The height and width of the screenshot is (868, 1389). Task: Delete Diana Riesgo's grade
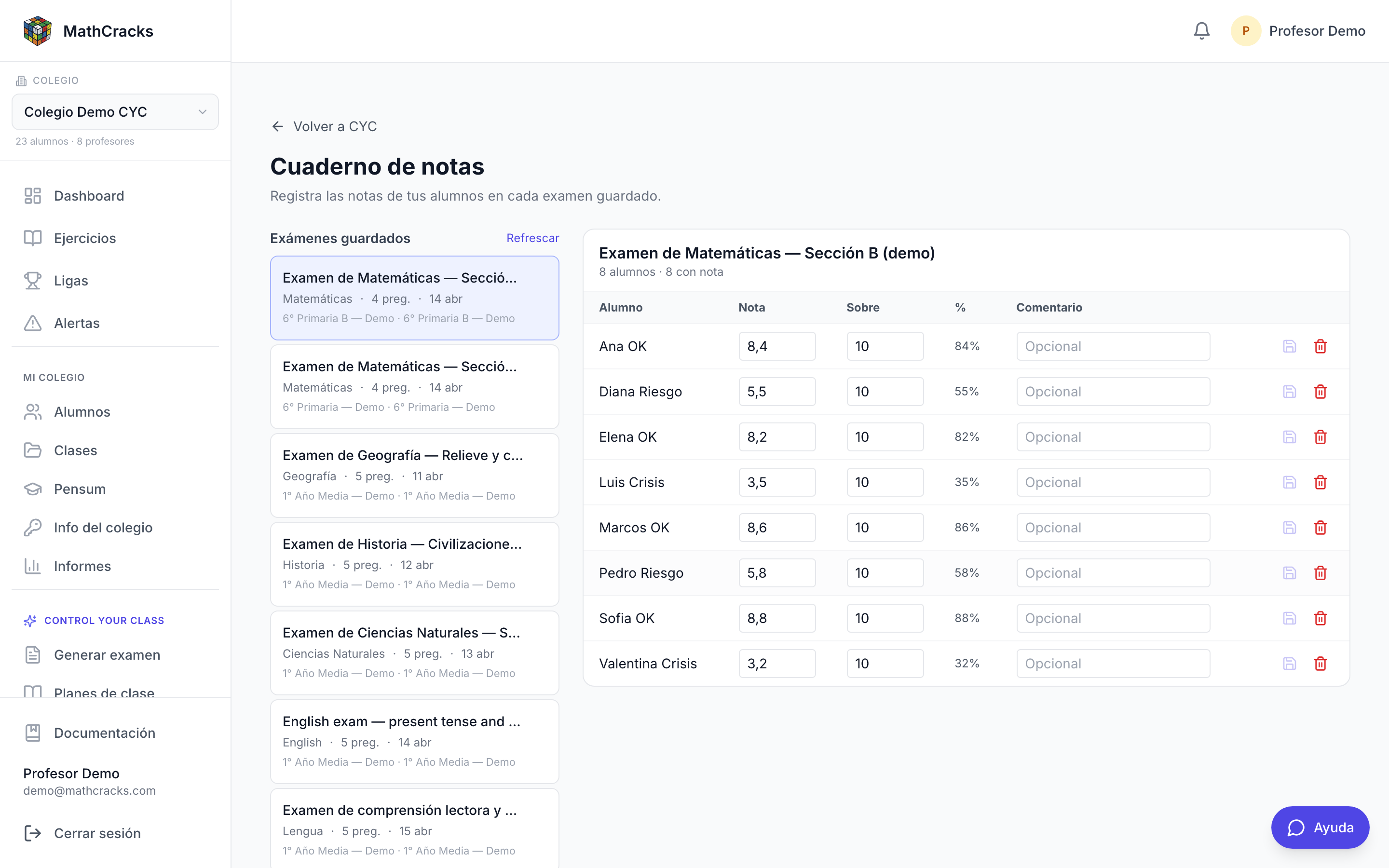pos(1320,392)
